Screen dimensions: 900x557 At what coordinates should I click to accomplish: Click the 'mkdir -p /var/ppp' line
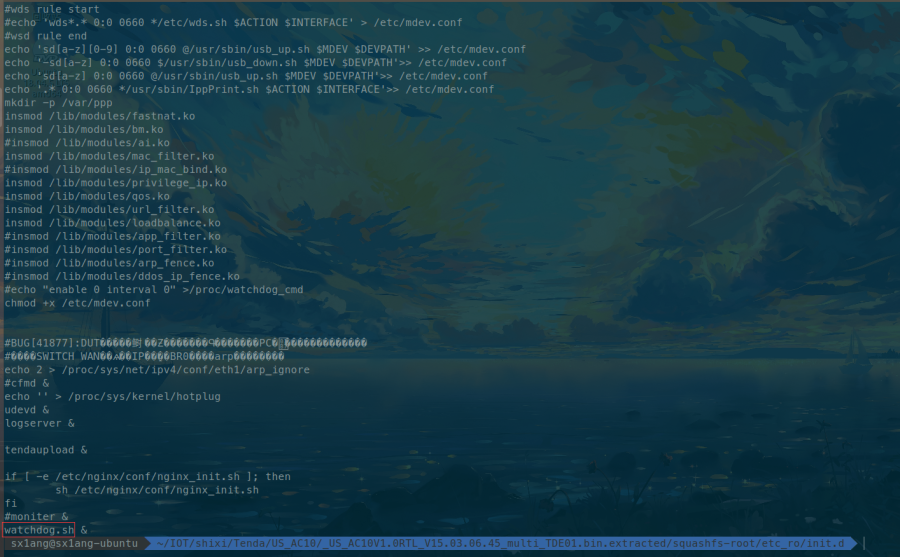tap(58, 103)
